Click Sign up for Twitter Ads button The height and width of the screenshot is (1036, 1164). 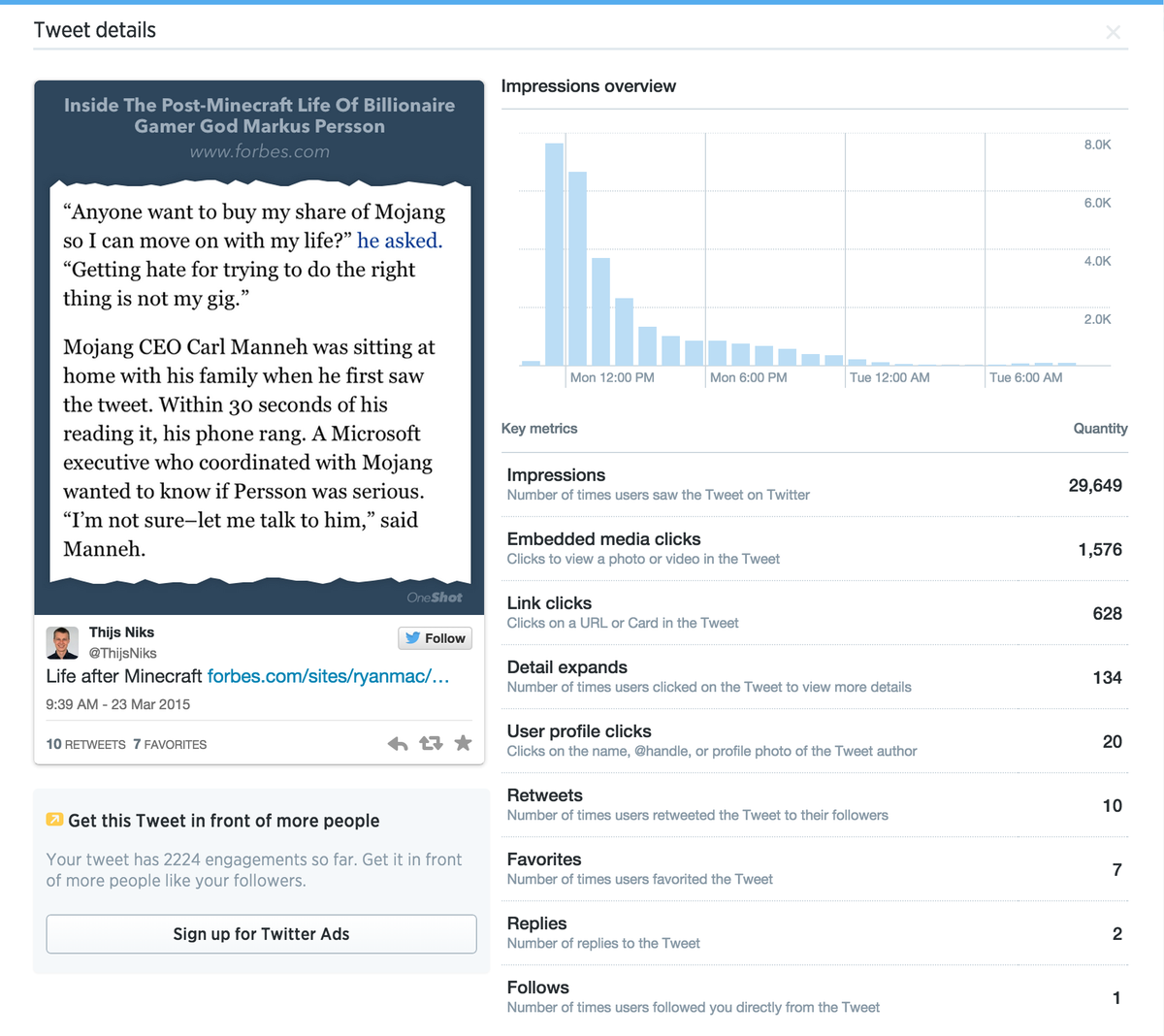[x=261, y=934]
